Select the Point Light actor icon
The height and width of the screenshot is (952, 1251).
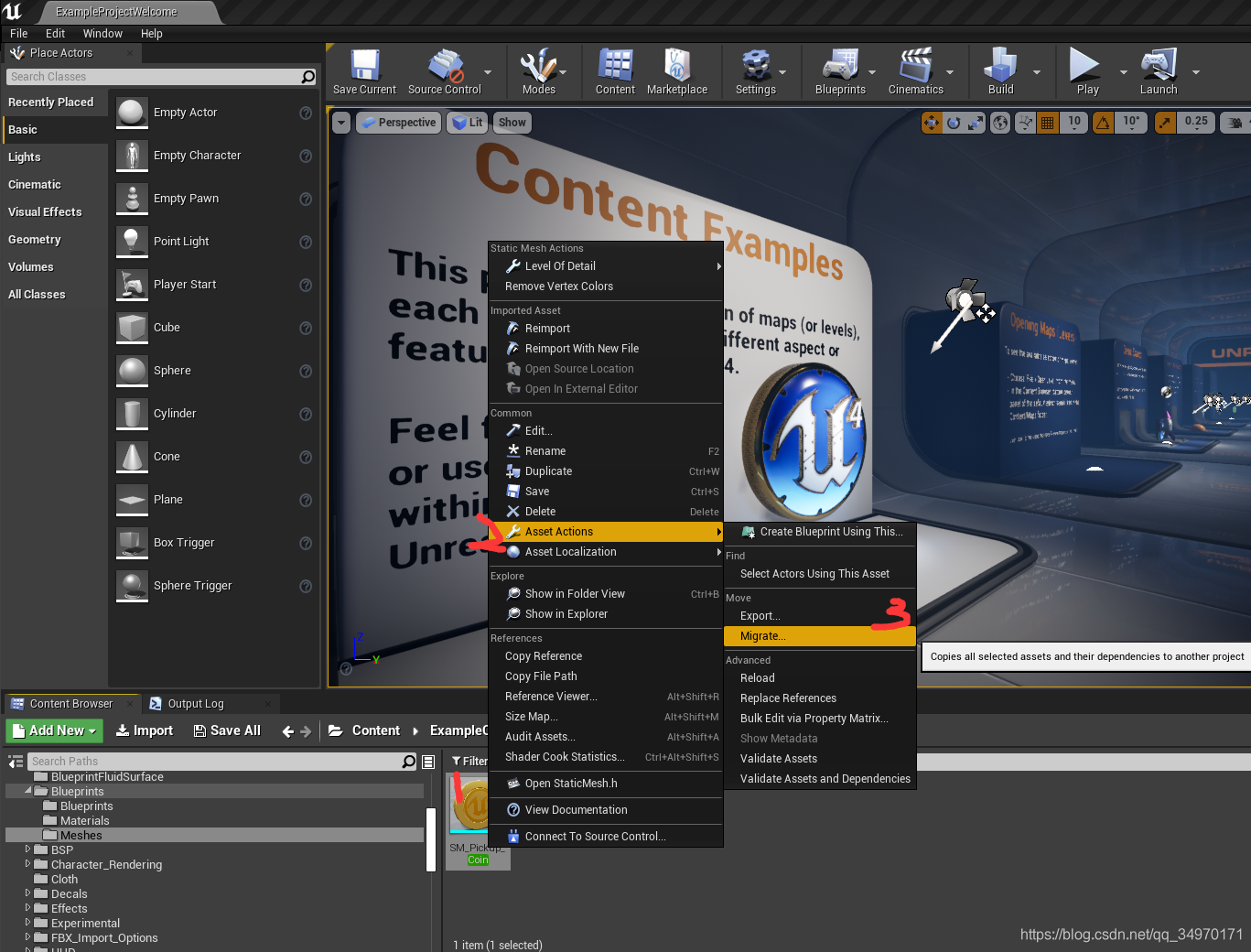[133, 242]
